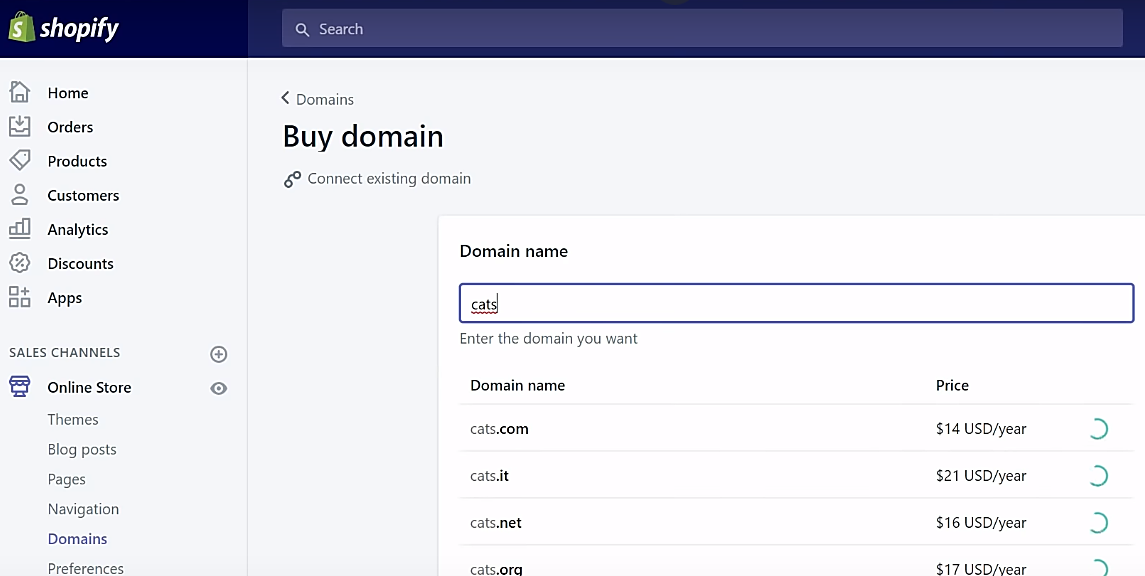Image resolution: width=1145 pixels, height=576 pixels.
Task: Open Pages under Online Store
Action: (66, 480)
